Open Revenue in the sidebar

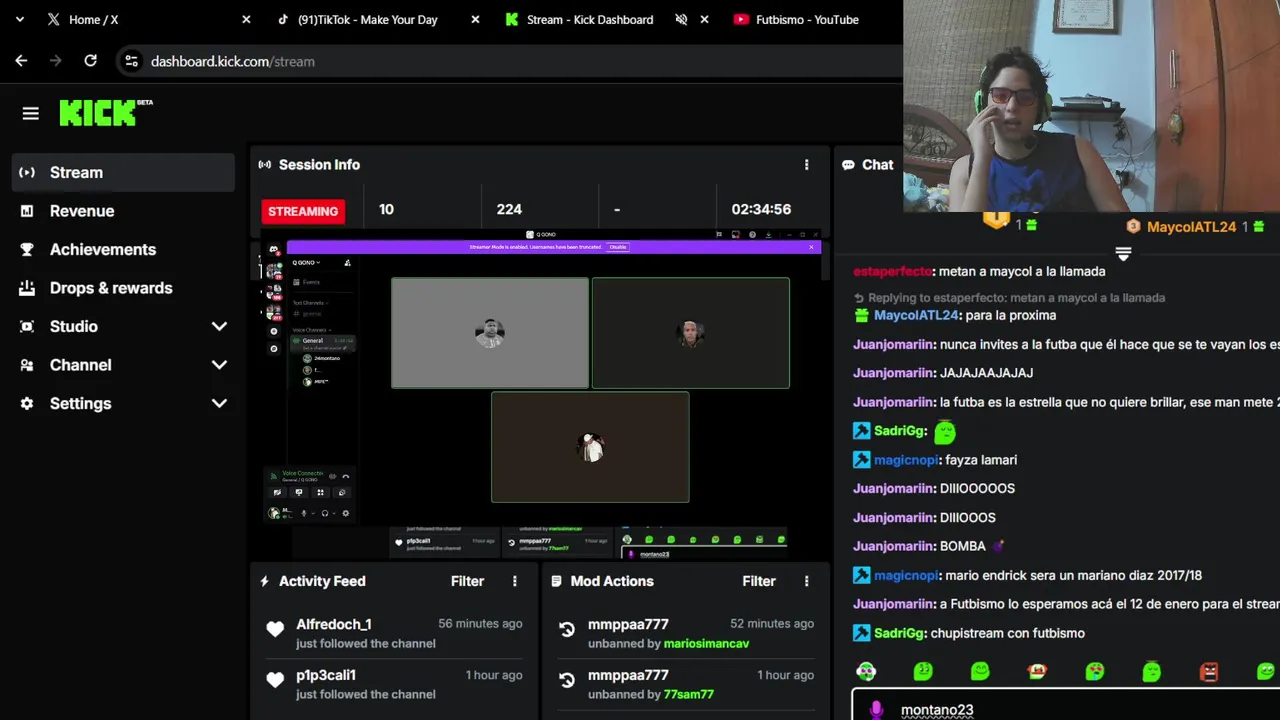click(123, 211)
